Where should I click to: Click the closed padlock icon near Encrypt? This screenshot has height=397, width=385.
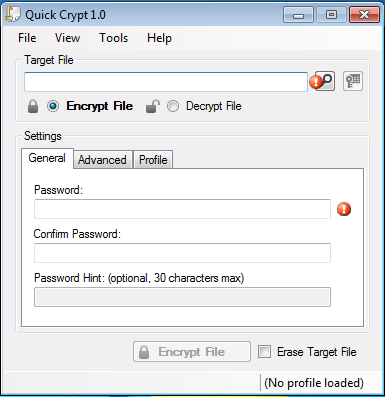[x=33, y=106]
